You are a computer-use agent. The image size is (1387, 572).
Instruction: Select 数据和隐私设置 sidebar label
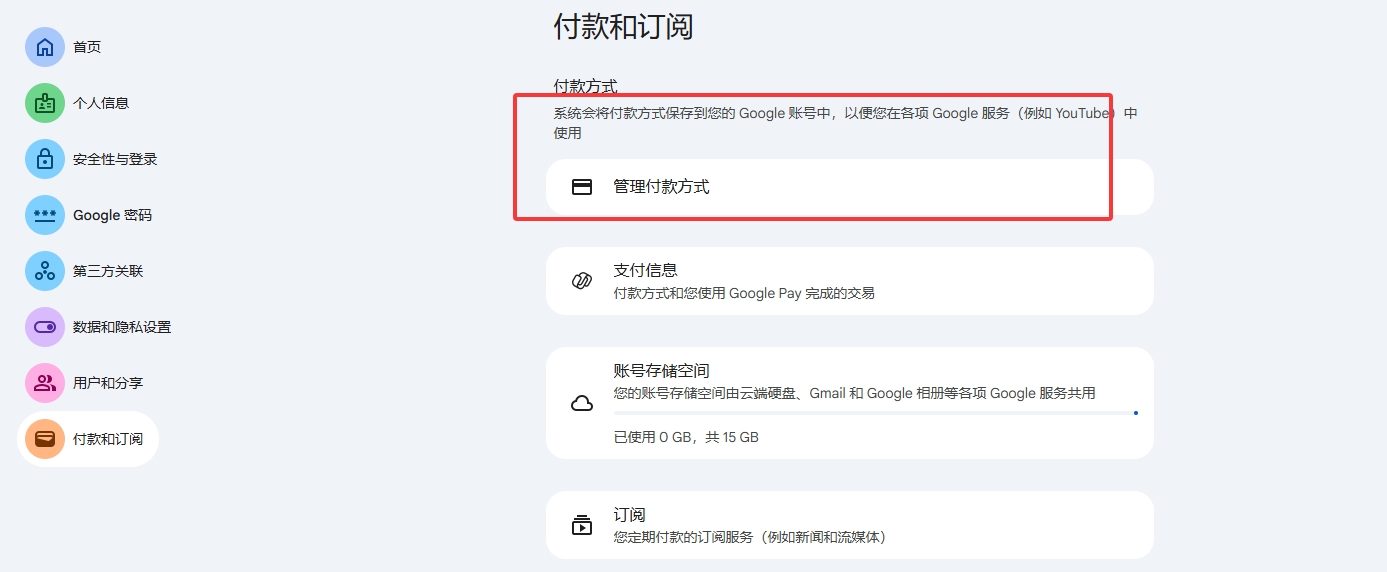[x=122, y=327]
